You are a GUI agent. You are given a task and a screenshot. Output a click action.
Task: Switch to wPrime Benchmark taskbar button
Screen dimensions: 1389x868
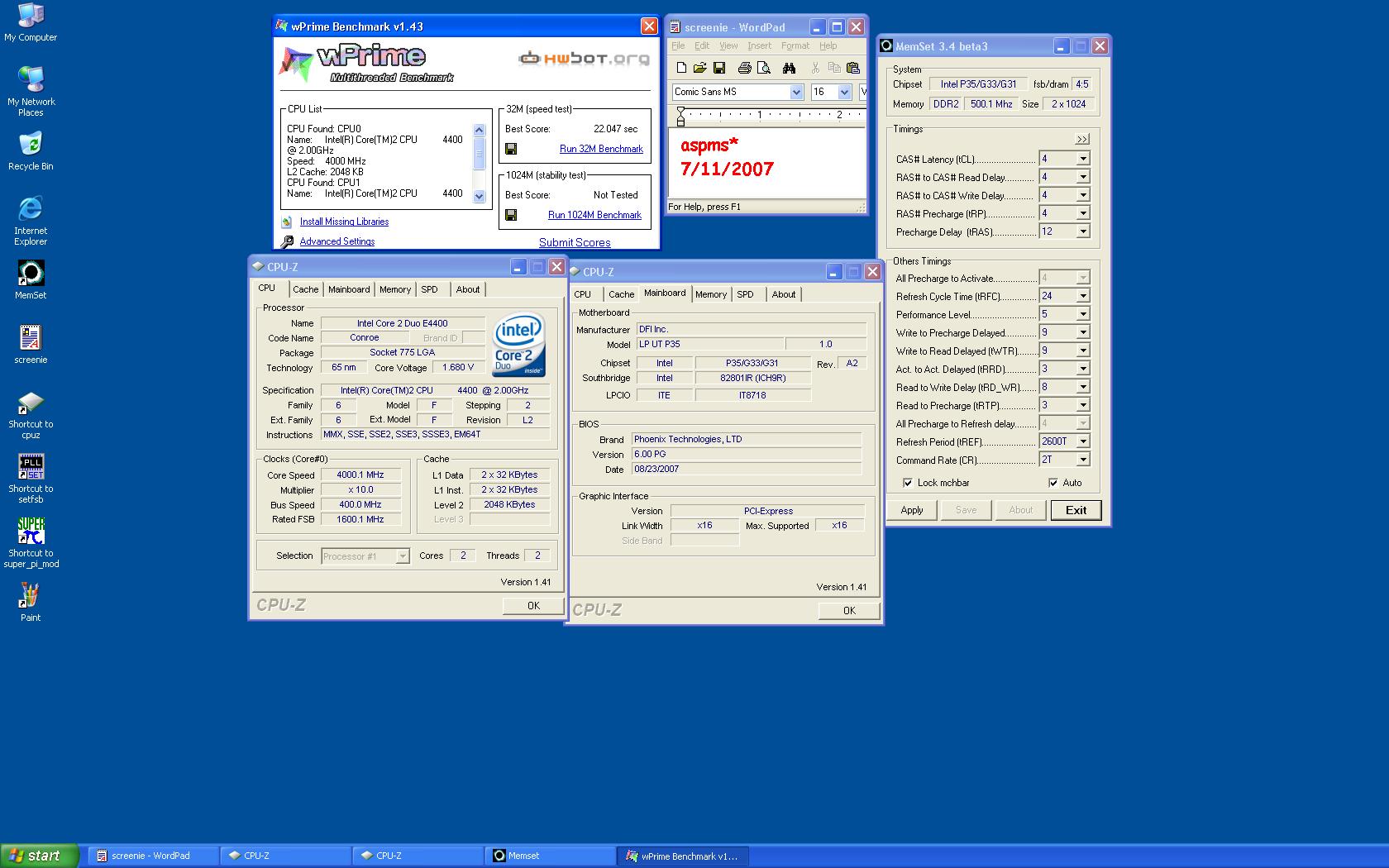[683, 856]
